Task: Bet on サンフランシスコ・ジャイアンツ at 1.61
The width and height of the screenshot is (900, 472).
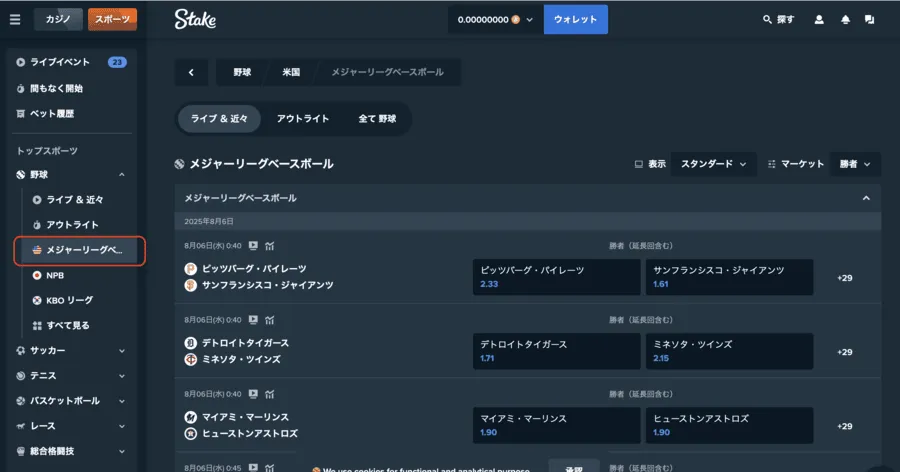Action: [x=729, y=277]
